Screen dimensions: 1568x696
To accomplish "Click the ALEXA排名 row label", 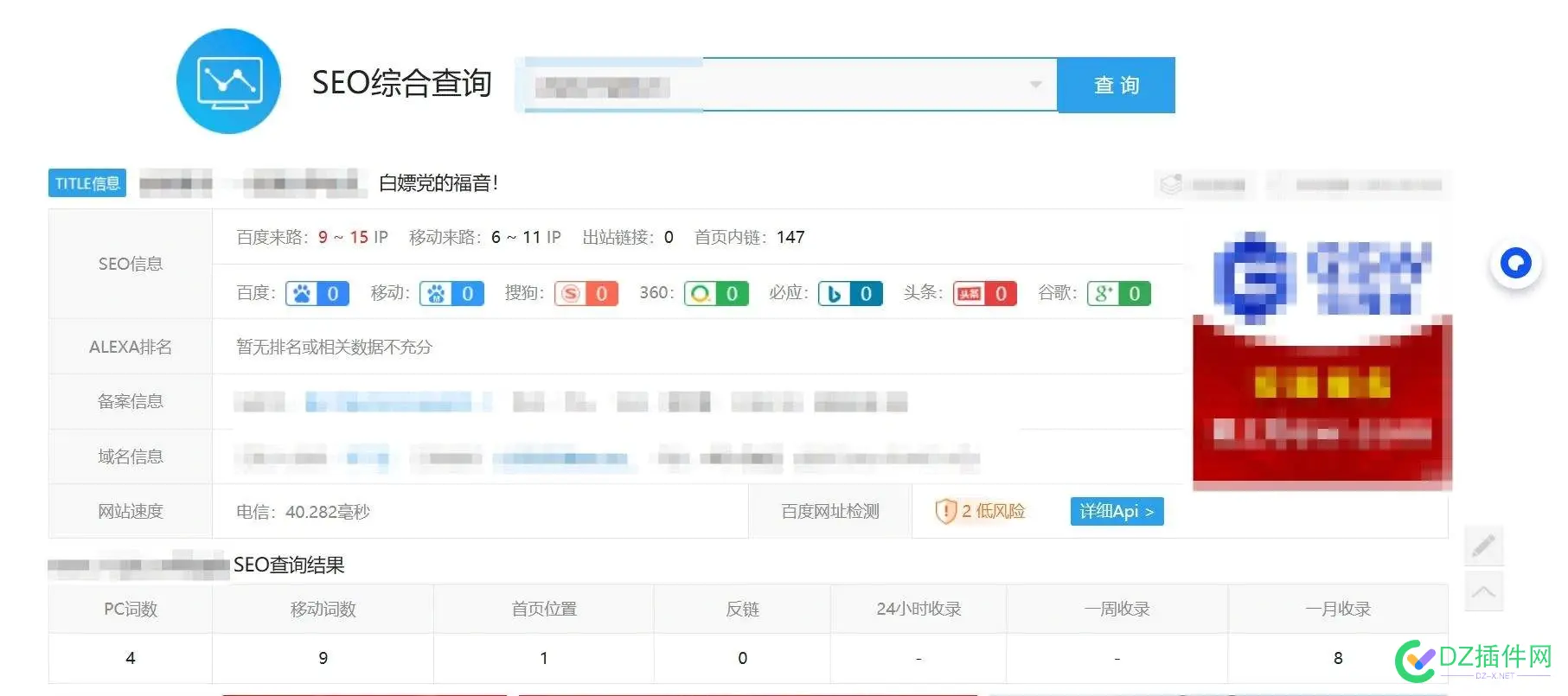I will pyautogui.click(x=131, y=347).
